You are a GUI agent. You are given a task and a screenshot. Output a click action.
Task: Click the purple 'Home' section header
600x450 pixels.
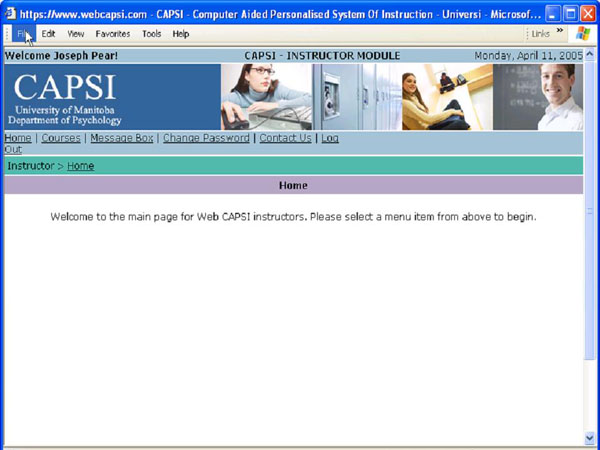[293, 185]
